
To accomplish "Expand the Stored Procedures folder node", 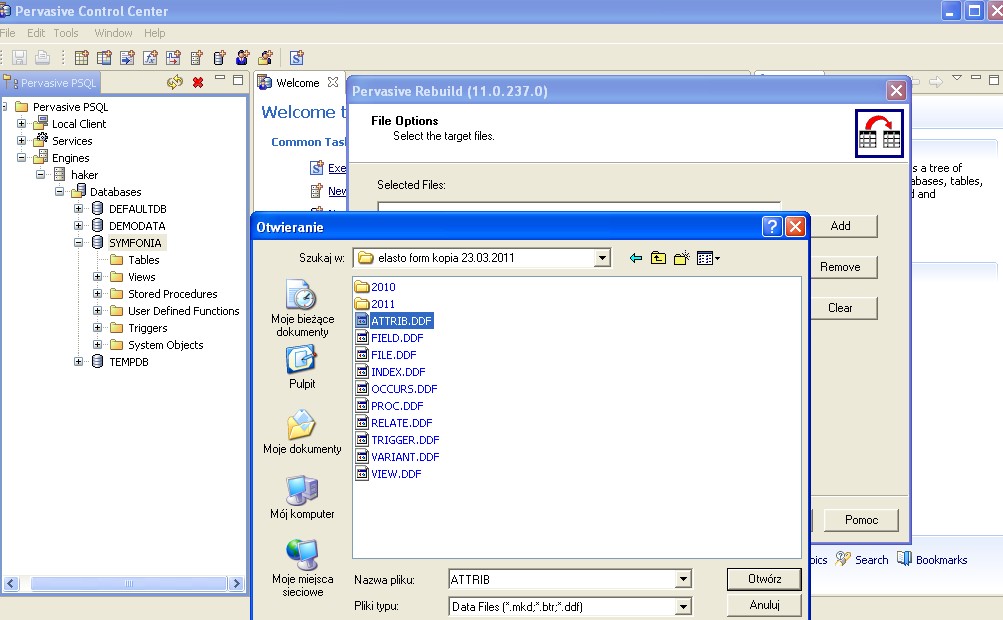I will pos(98,294).
